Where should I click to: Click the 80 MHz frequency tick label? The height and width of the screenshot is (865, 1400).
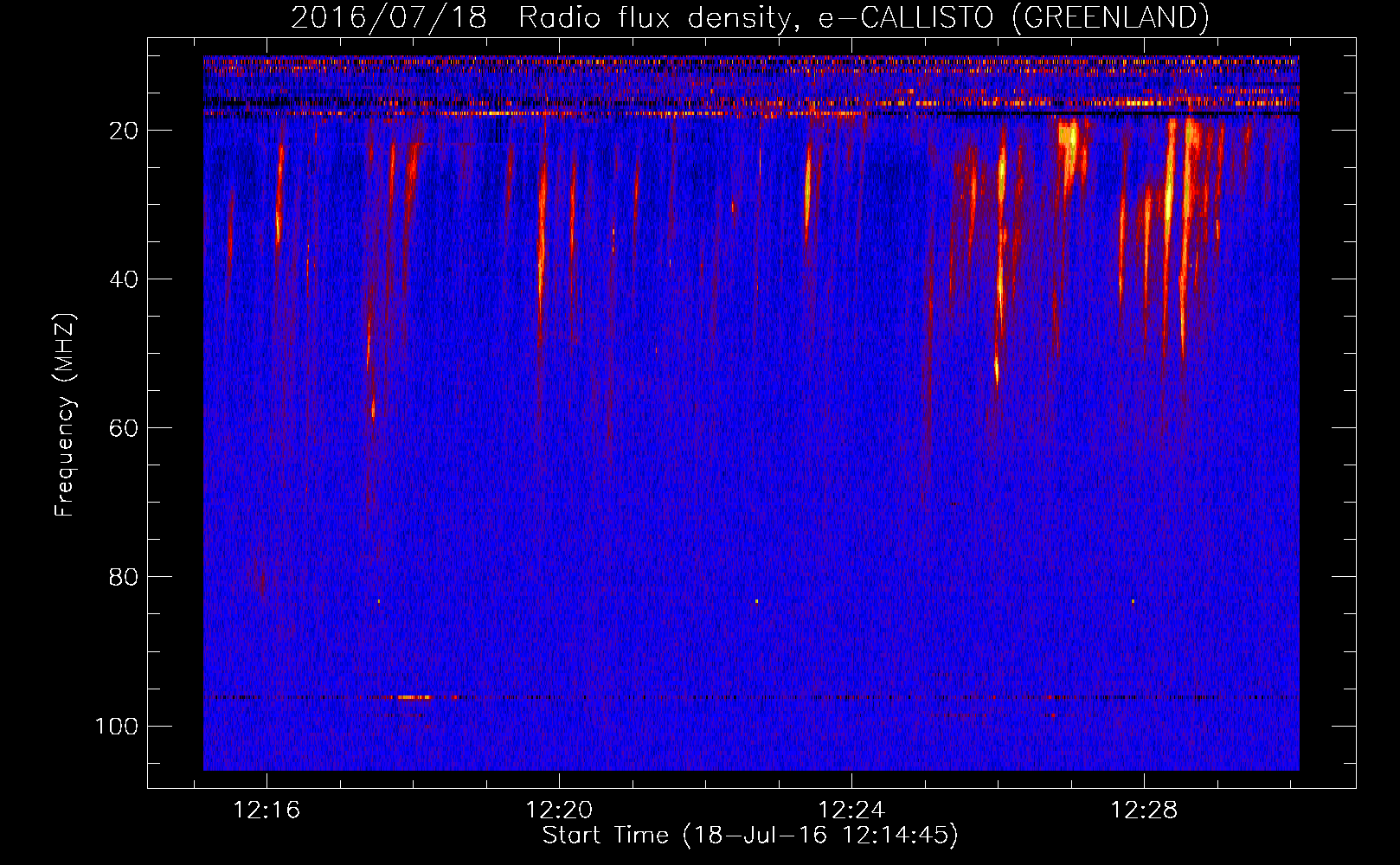[x=124, y=577]
